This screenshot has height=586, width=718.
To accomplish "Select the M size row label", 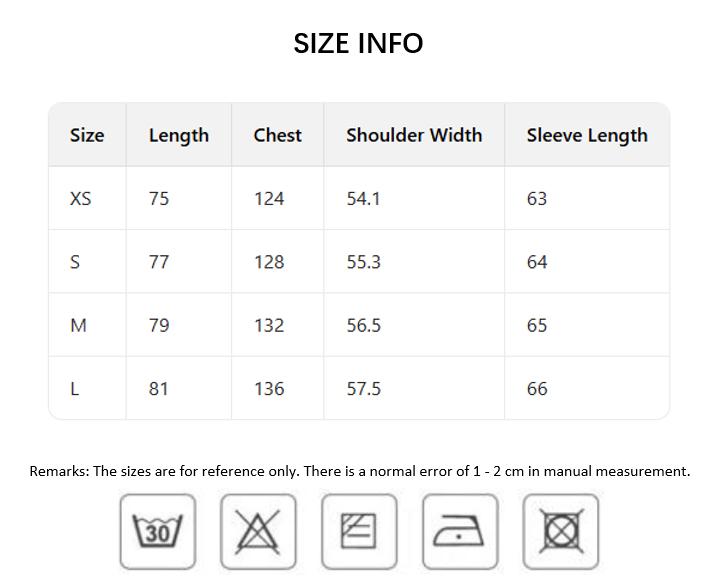I will [78, 325].
